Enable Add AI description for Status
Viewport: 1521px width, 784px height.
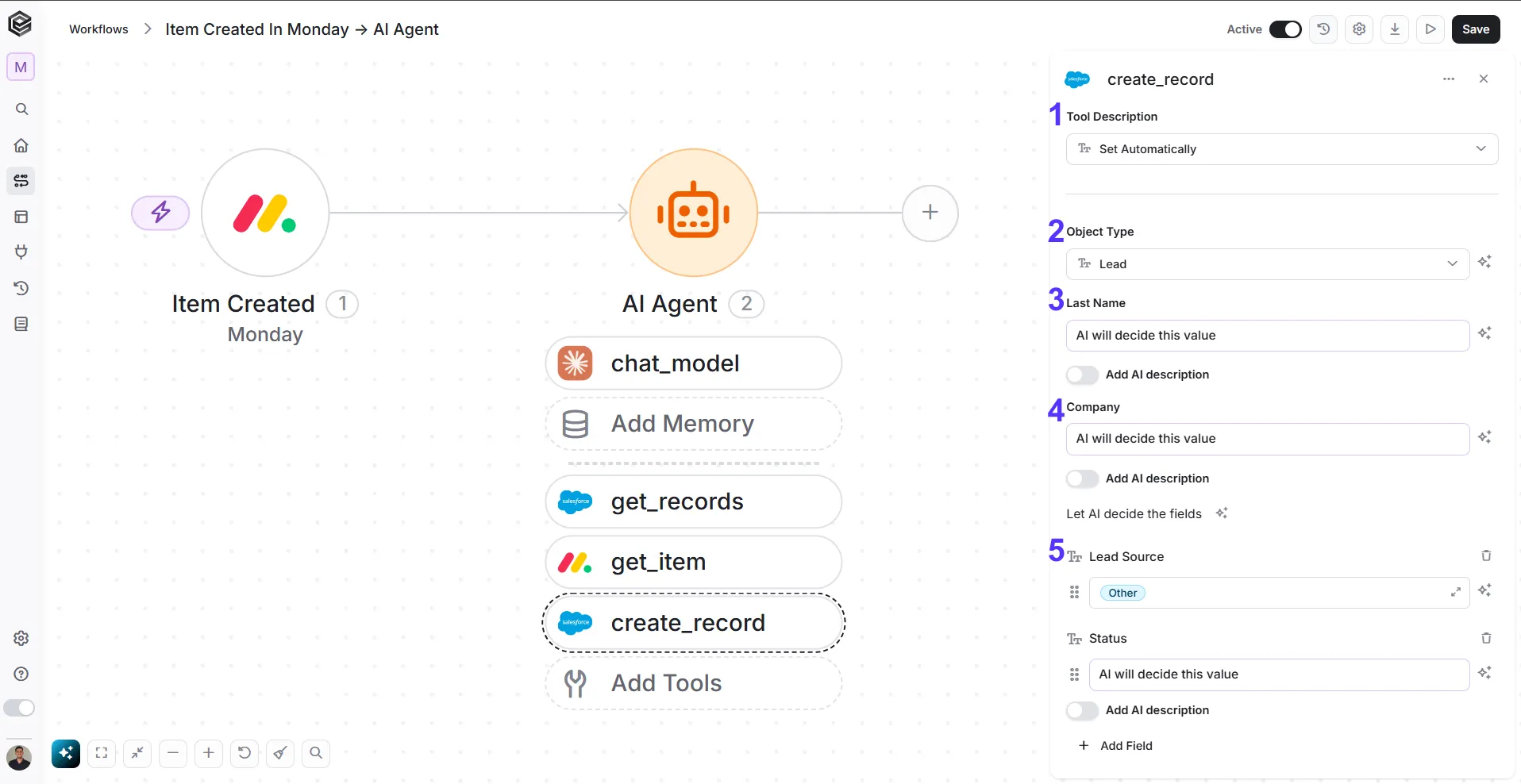click(x=1082, y=710)
